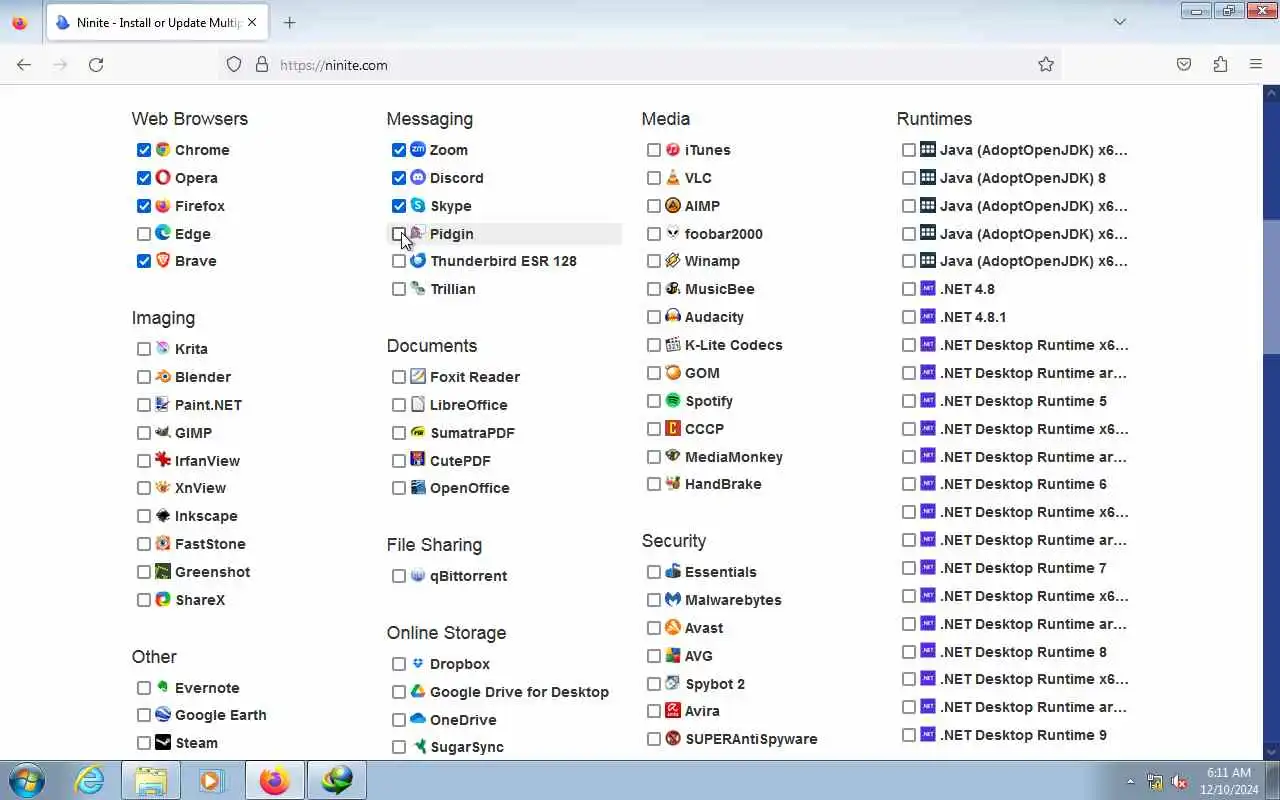This screenshot has height=800, width=1280.
Task: Click the Steam app icon
Action: tap(163, 742)
